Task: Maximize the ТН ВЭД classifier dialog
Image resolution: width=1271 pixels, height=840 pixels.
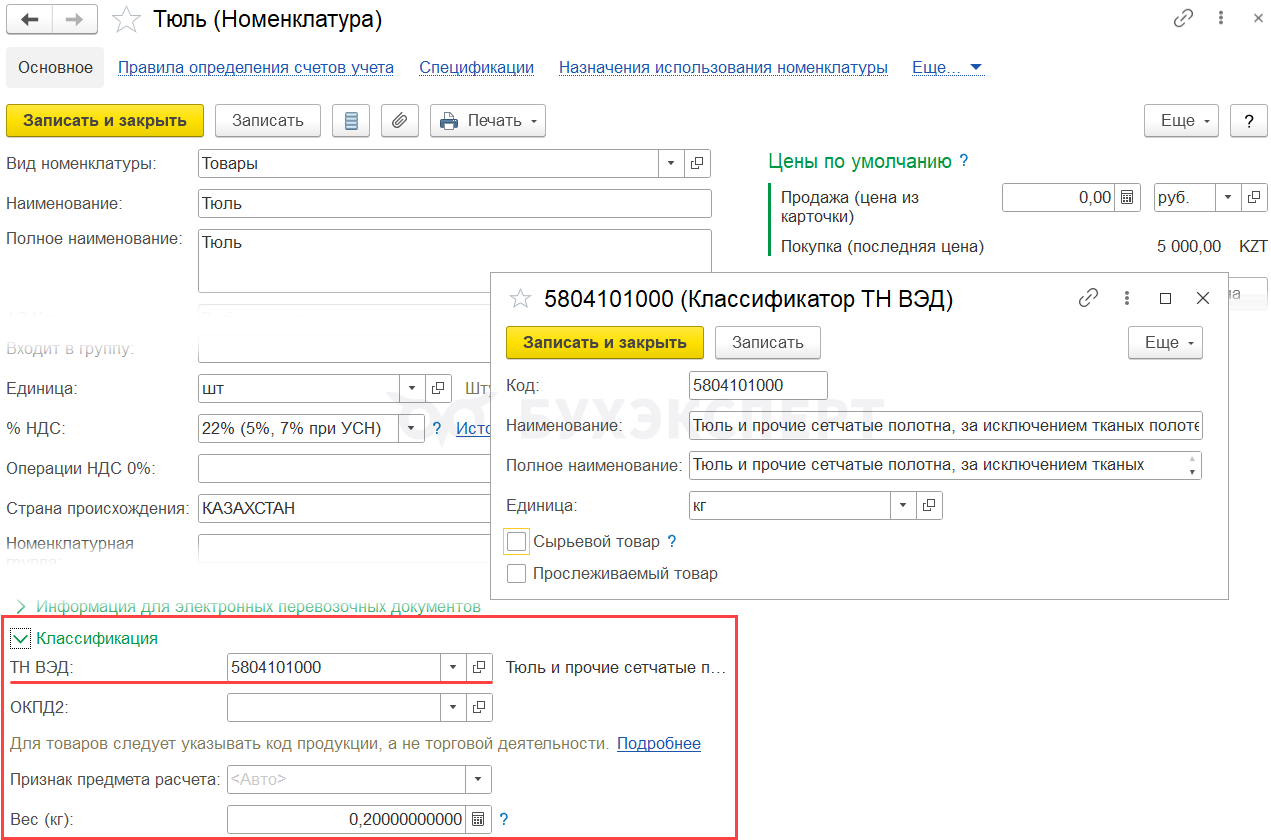Action: (1165, 298)
